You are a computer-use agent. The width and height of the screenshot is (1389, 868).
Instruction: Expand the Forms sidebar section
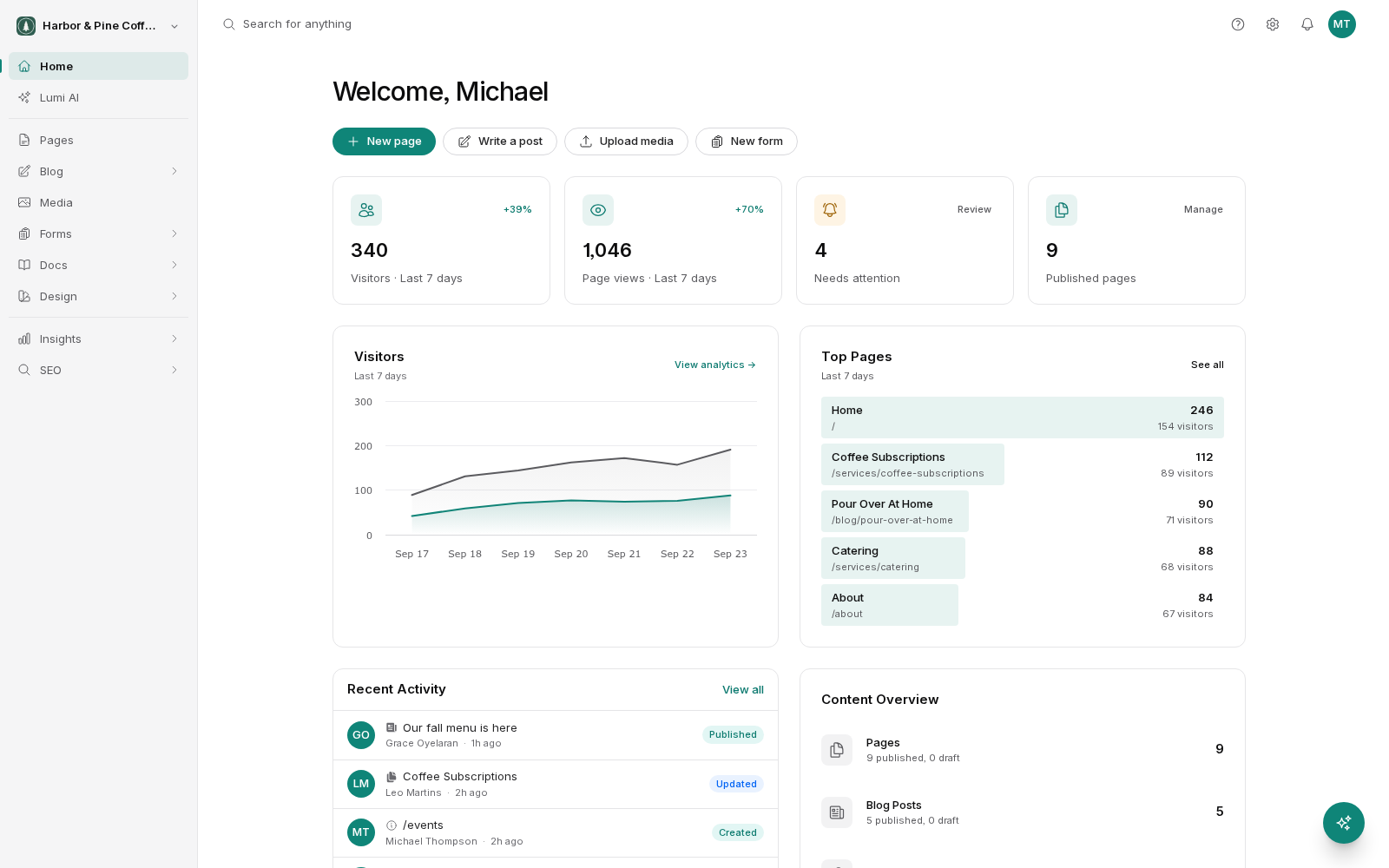(x=174, y=233)
